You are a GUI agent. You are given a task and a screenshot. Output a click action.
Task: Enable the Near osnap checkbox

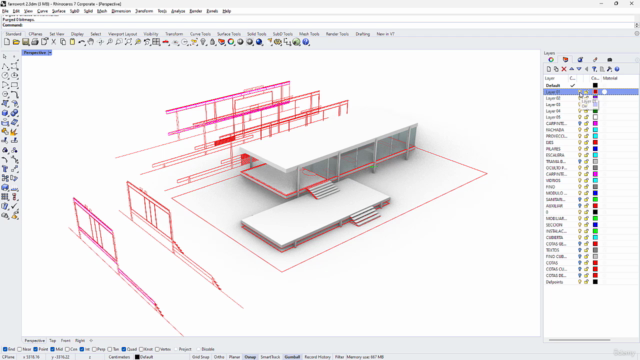[x=20, y=349]
